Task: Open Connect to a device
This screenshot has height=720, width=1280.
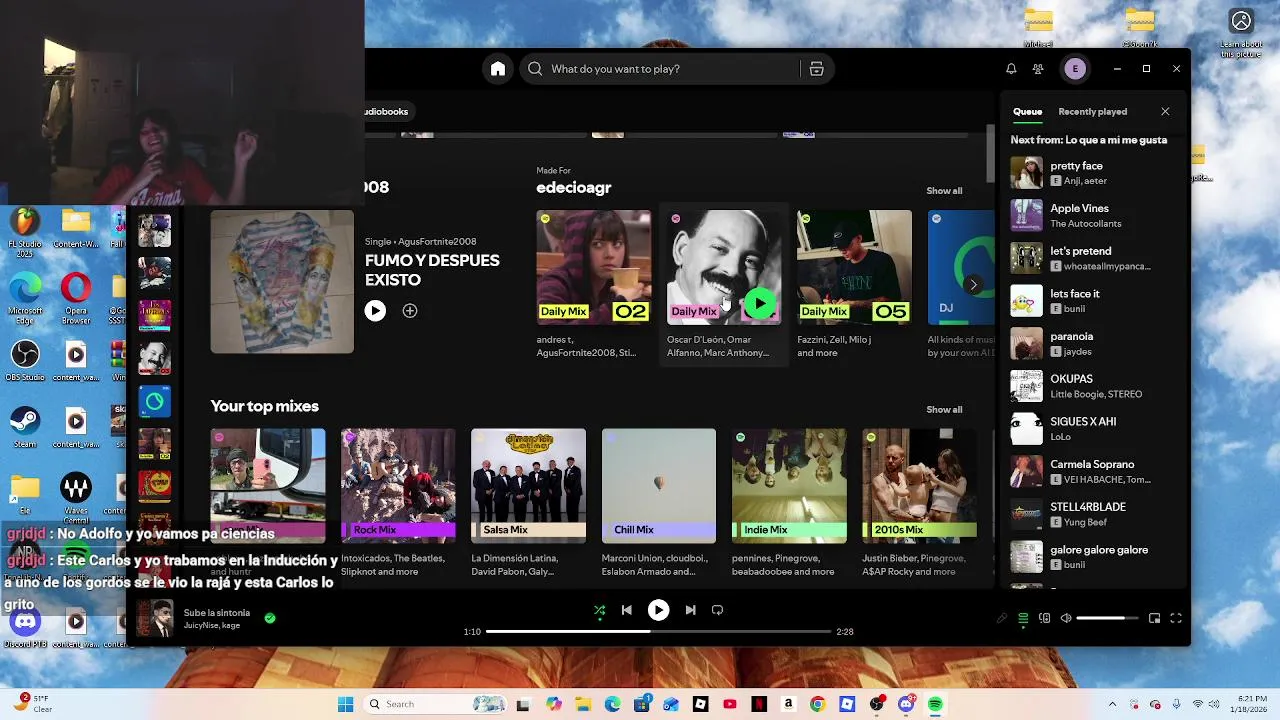Action: point(1045,618)
